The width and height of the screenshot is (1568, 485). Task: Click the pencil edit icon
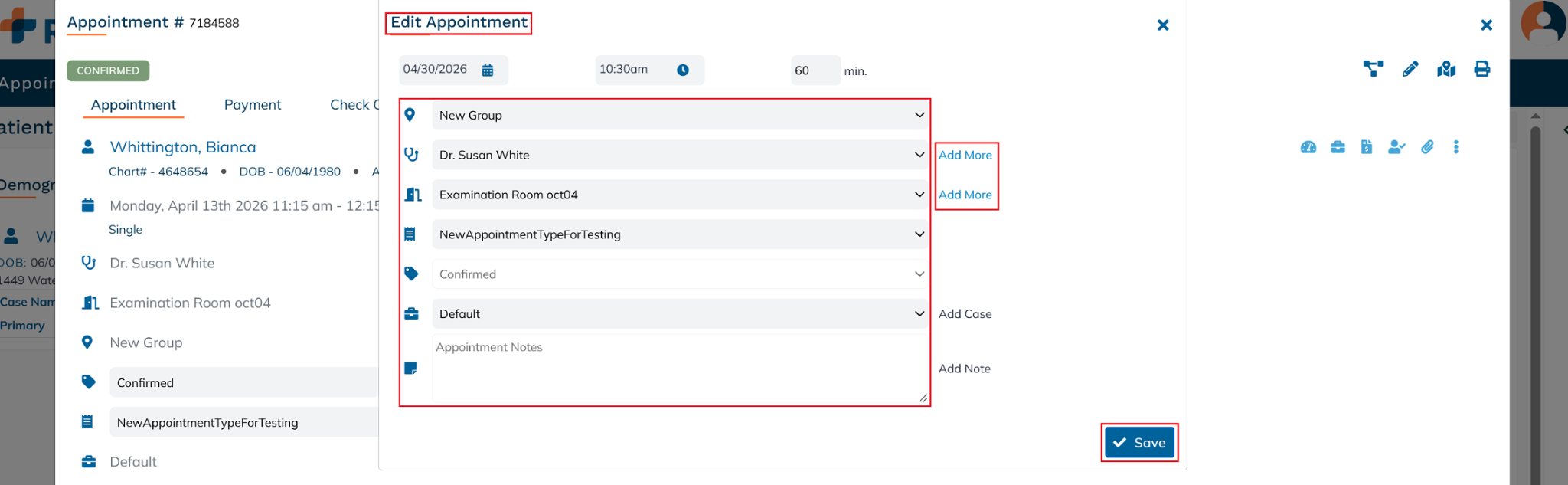(1410, 70)
